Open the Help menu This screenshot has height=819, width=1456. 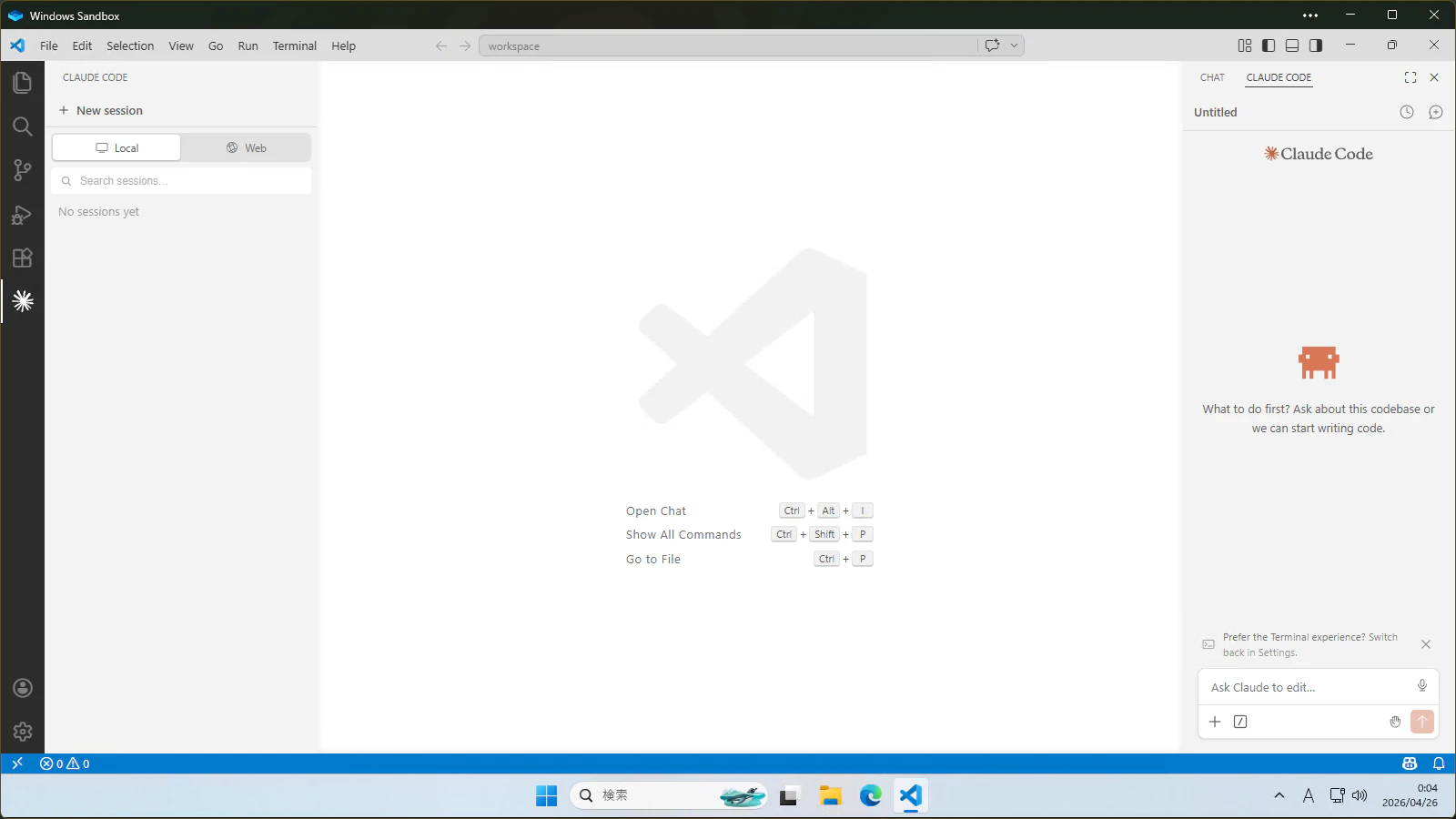[x=343, y=45]
